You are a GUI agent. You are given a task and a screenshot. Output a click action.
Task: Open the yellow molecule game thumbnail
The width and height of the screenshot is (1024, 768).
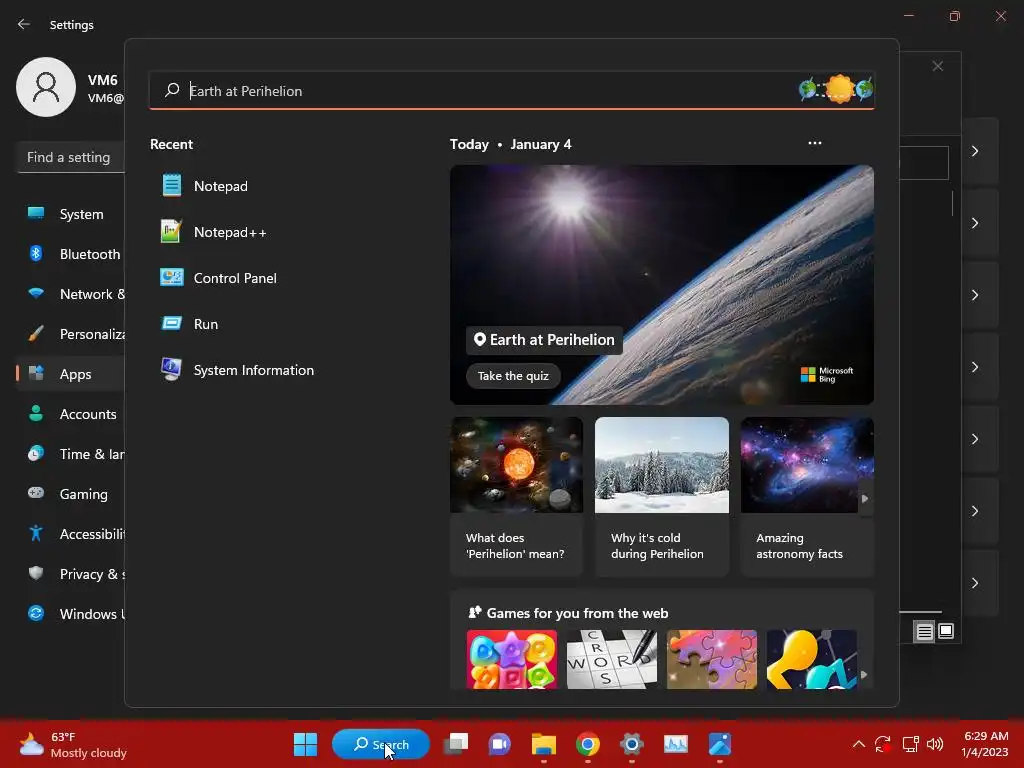812,660
